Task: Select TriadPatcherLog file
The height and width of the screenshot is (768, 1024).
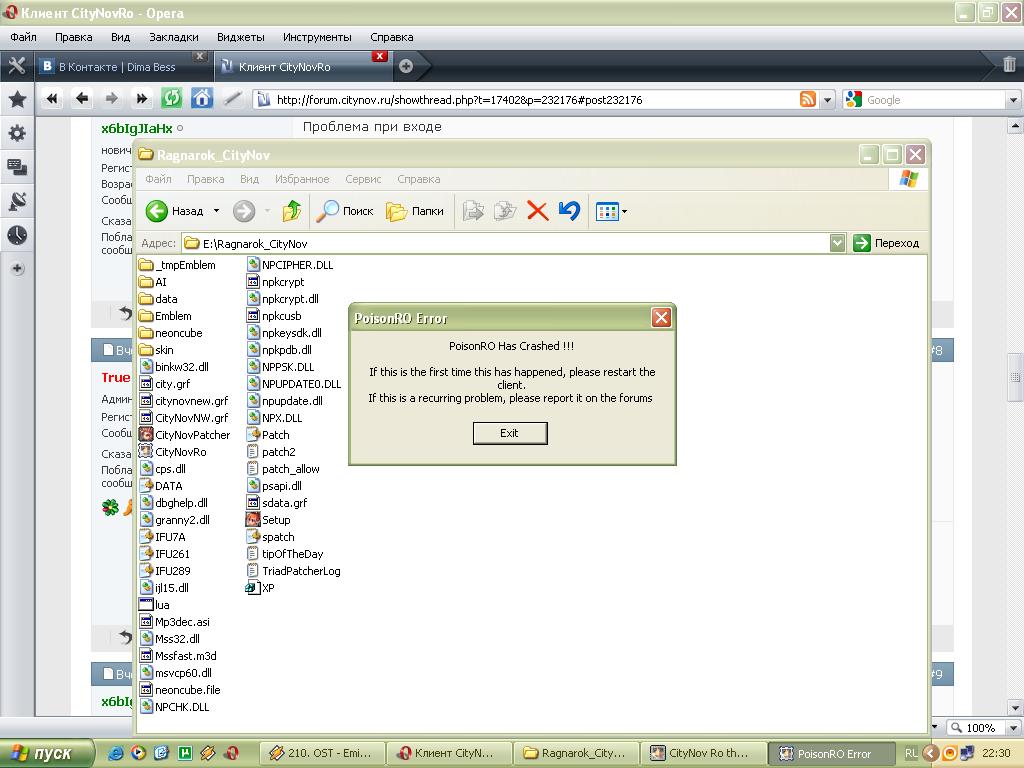Action: [x=294, y=571]
